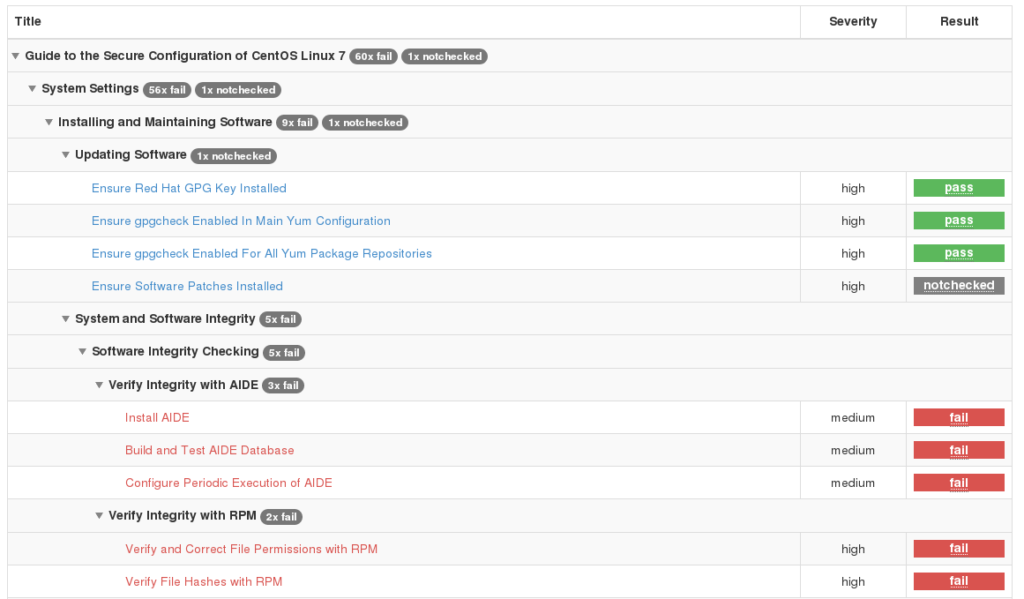The image size is (1024, 599).
Task: Click the Result column header
Action: [959, 22]
